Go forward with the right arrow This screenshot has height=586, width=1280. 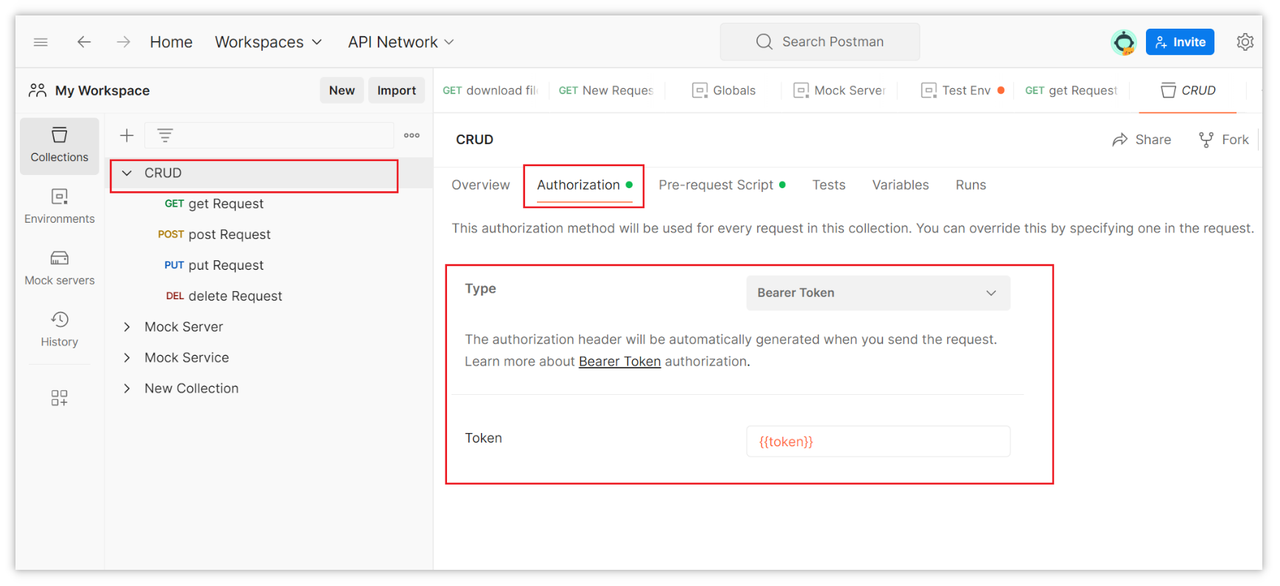tap(123, 42)
